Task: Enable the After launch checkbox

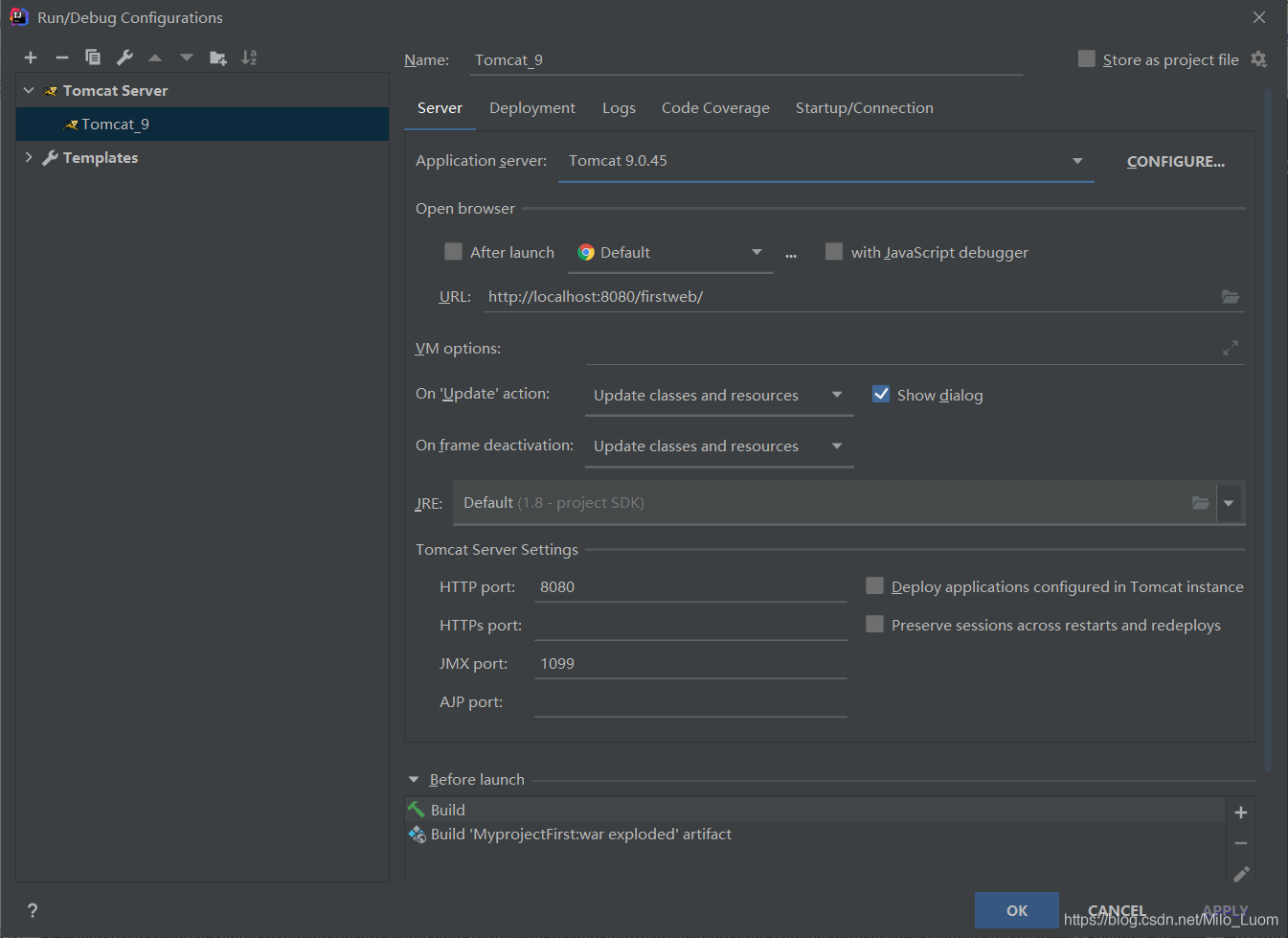Action: 454,252
